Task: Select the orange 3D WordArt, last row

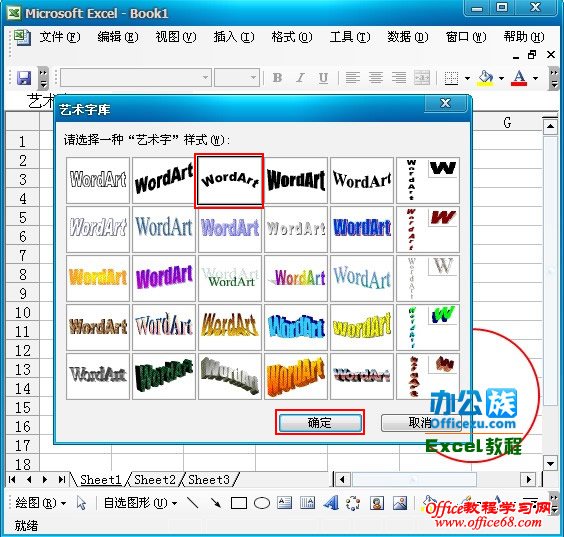Action: 296,376
